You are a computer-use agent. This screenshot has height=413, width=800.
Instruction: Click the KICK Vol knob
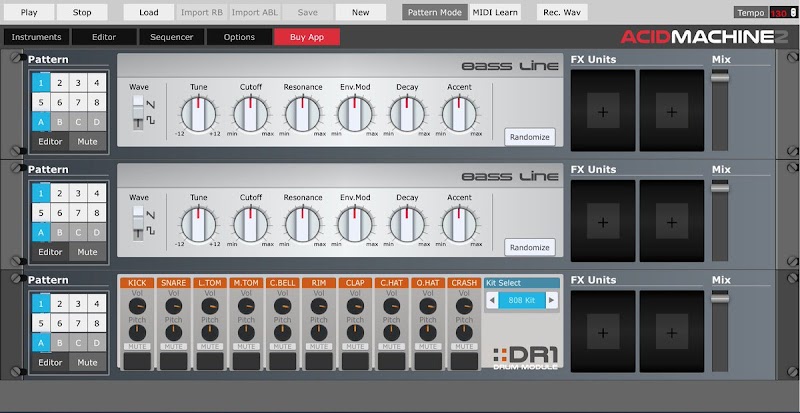[x=137, y=306]
